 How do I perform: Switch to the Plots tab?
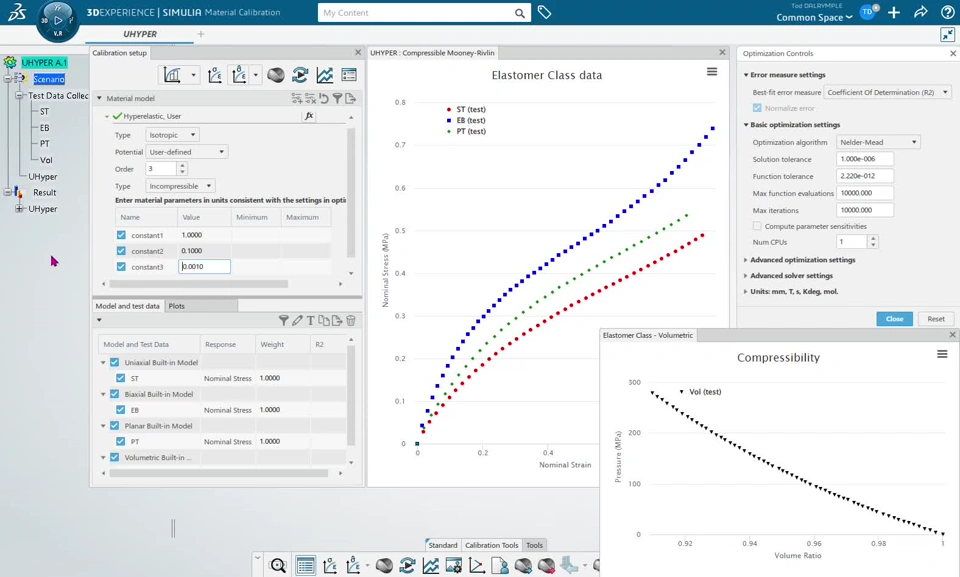click(x=176, y=306)
